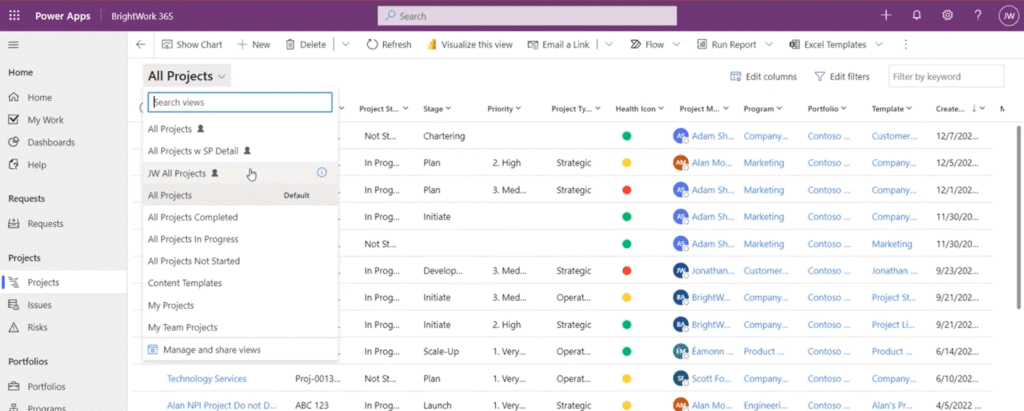This screenshot has height=411, width=1024.
Task: Click the plus icon in header
Action: 886,15
